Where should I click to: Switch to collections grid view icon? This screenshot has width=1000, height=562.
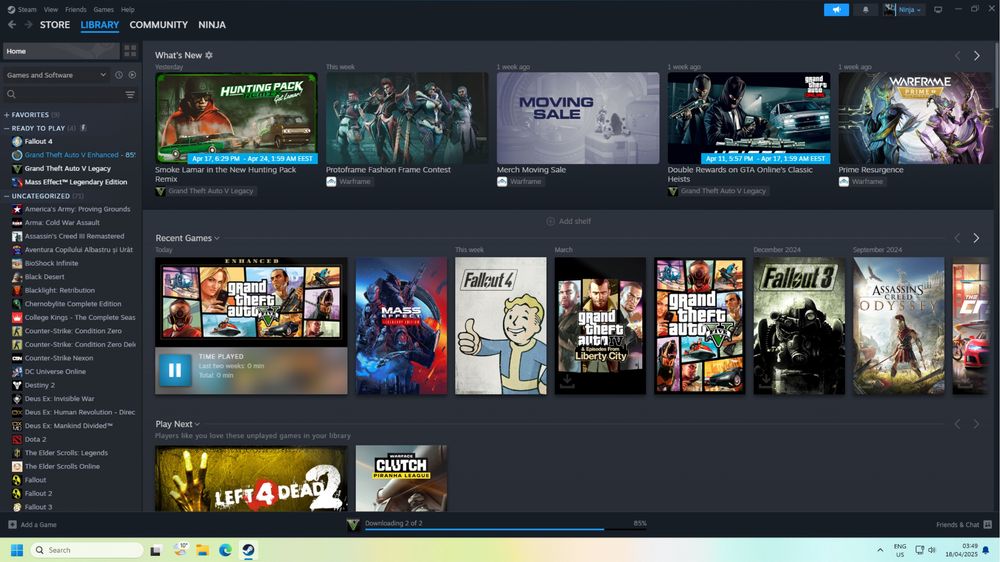130,51
